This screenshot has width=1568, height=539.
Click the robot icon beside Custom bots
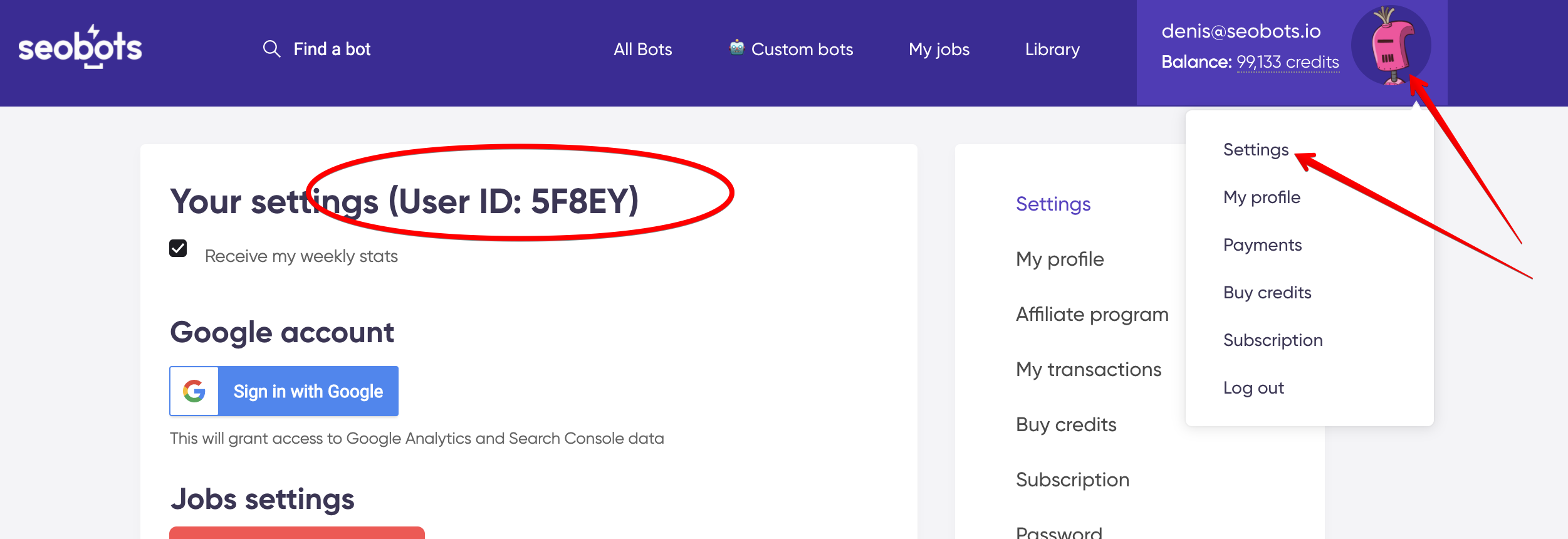pyautogui.click(x=737, y=48)
